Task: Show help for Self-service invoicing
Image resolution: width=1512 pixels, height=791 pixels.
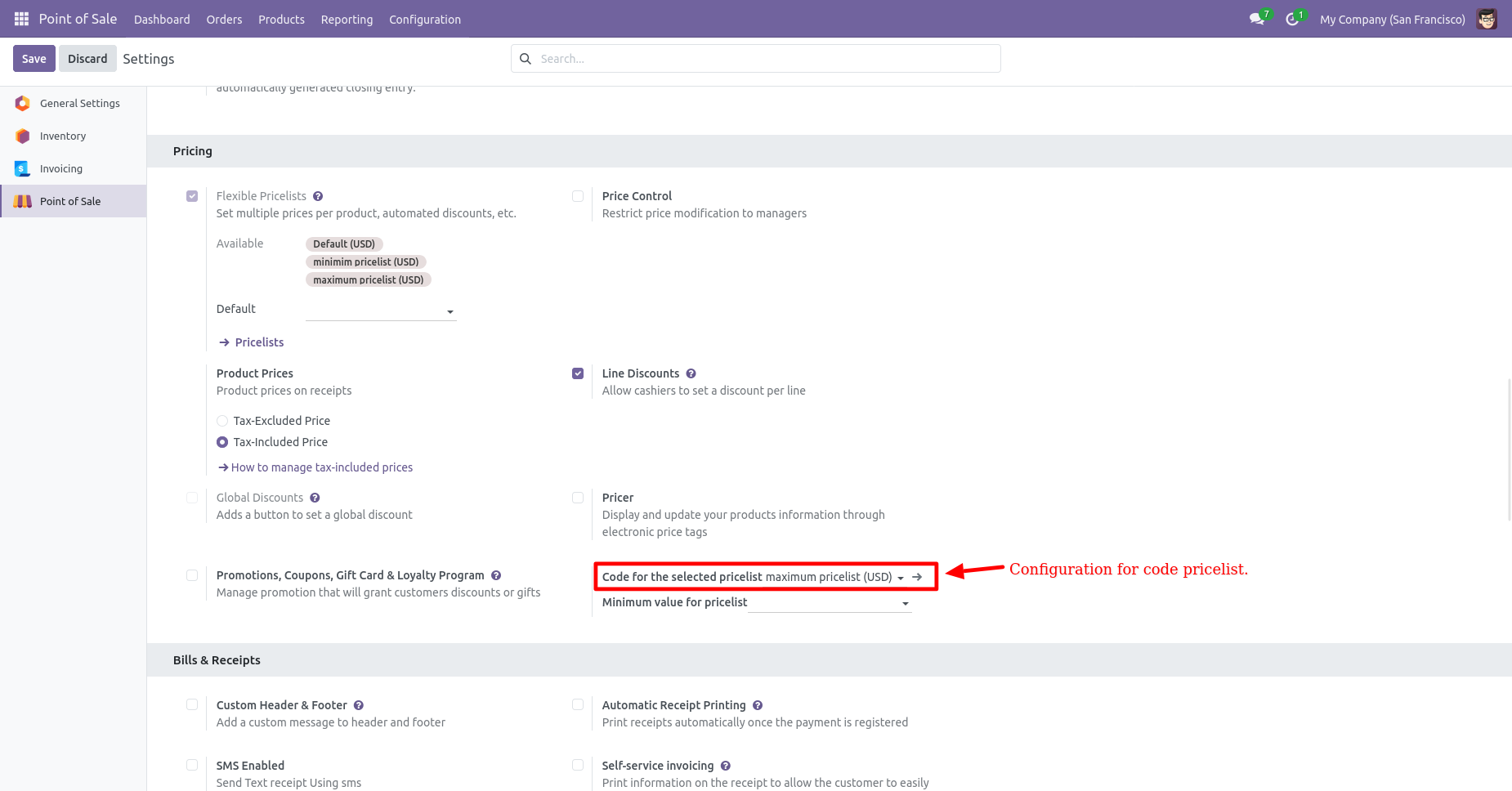Action: pos(726,766)
